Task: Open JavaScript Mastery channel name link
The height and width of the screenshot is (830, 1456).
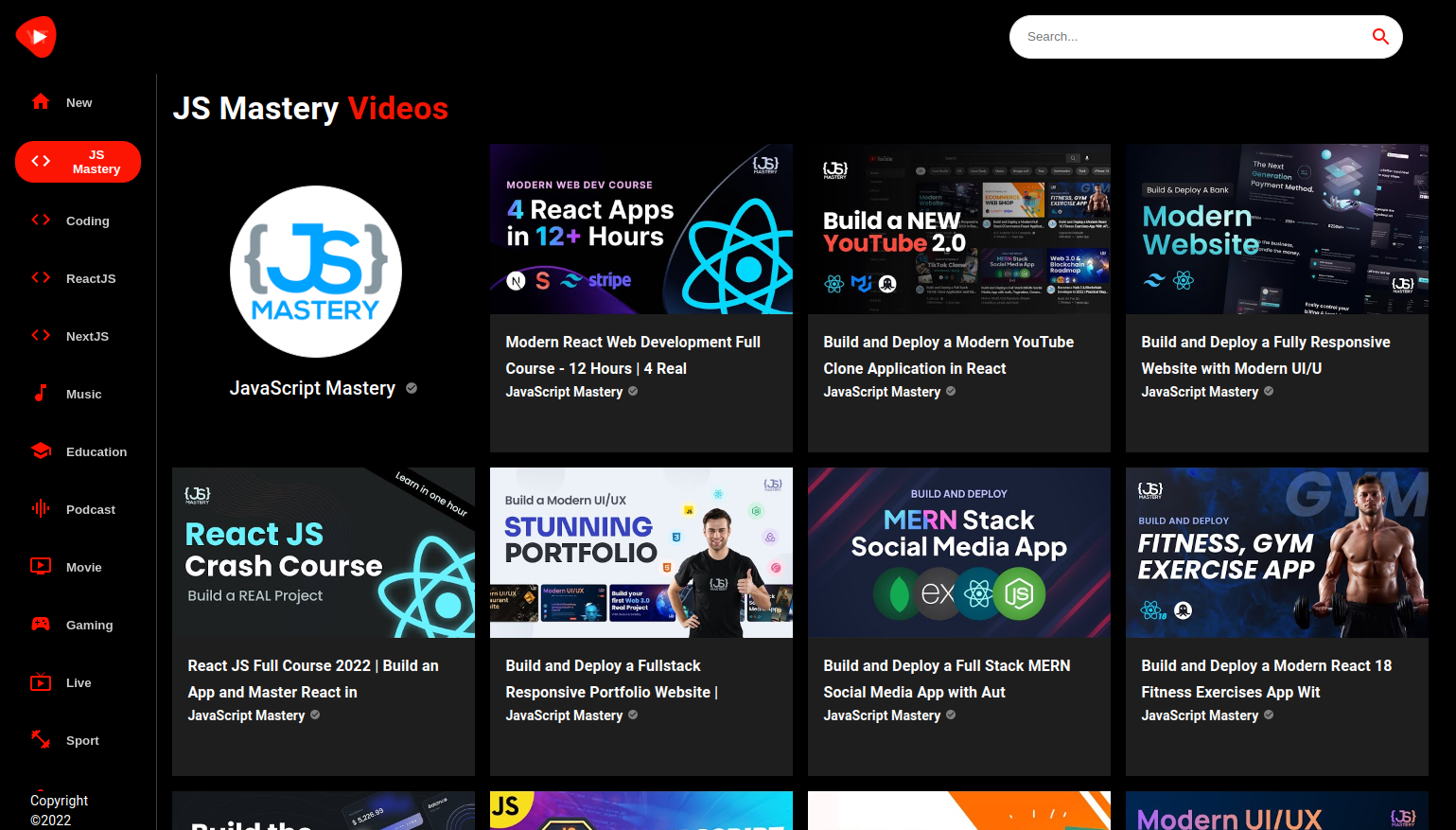Action: click(x=312, y=388)
